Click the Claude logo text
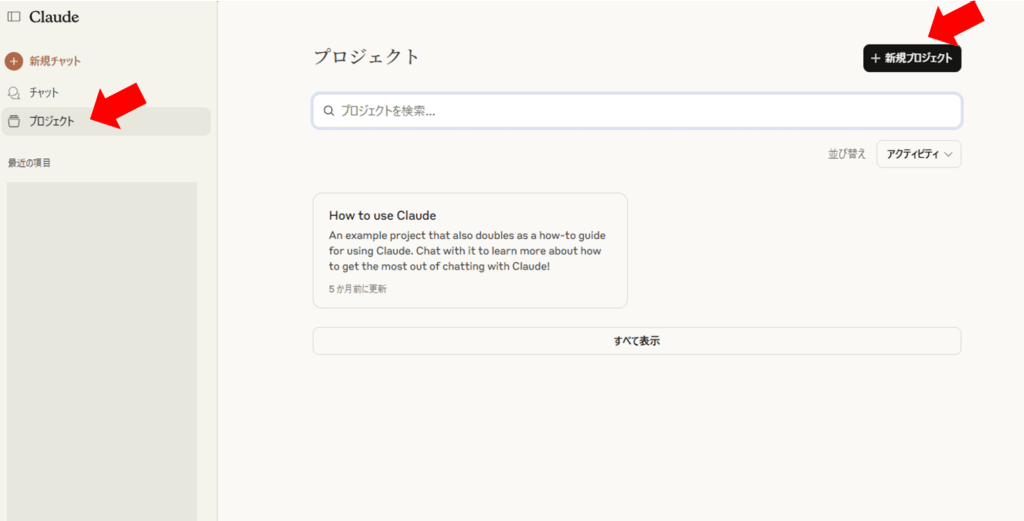Viewport: 1024px width, 521px height. pyautogui.click(x=54, y=17)
